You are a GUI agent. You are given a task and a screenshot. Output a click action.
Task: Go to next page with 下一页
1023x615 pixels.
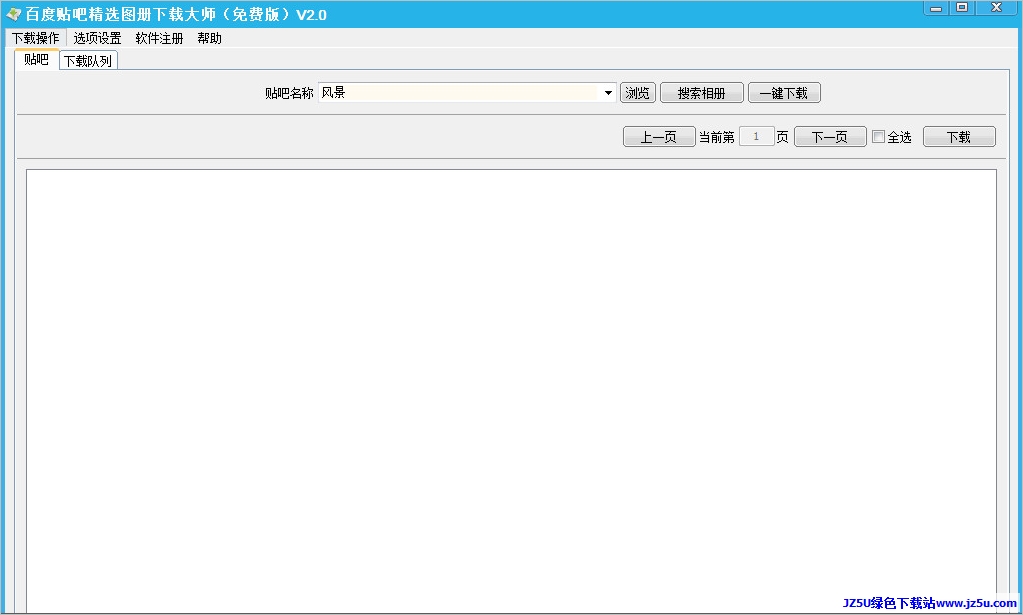pyautogui.click(x=830, y=136)
